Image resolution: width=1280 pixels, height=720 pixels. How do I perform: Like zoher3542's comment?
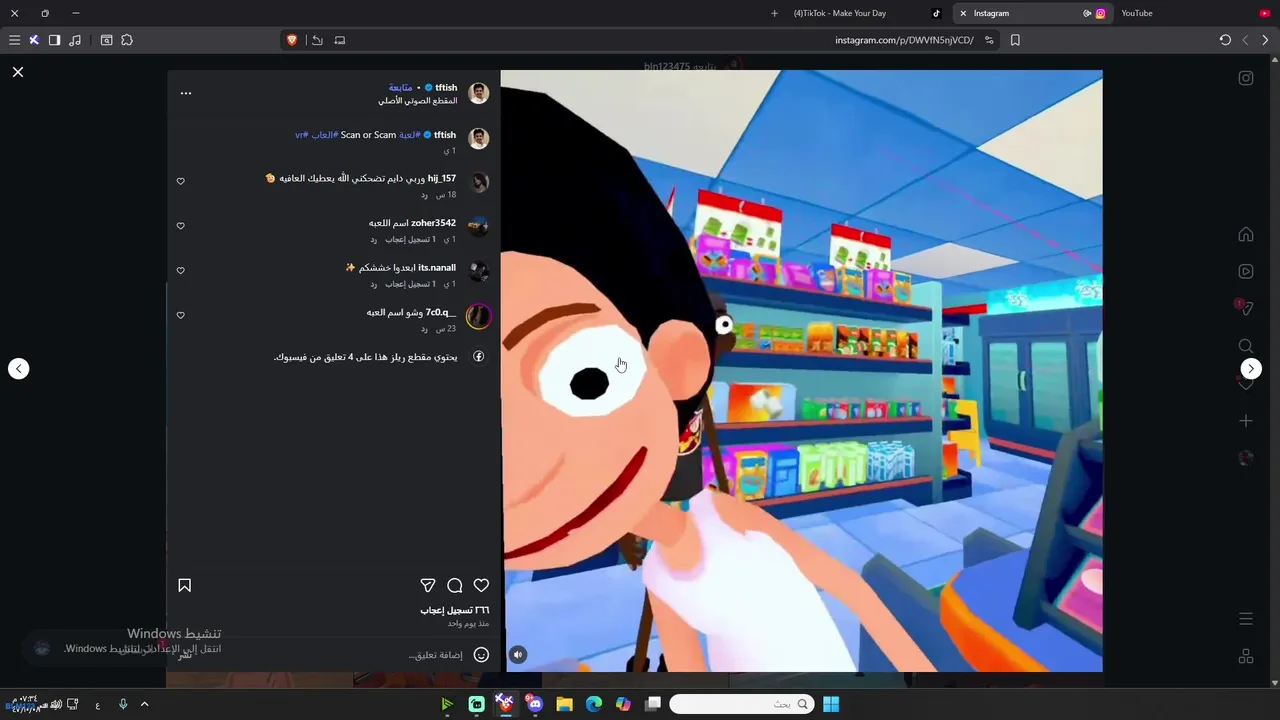pos(181,226)
